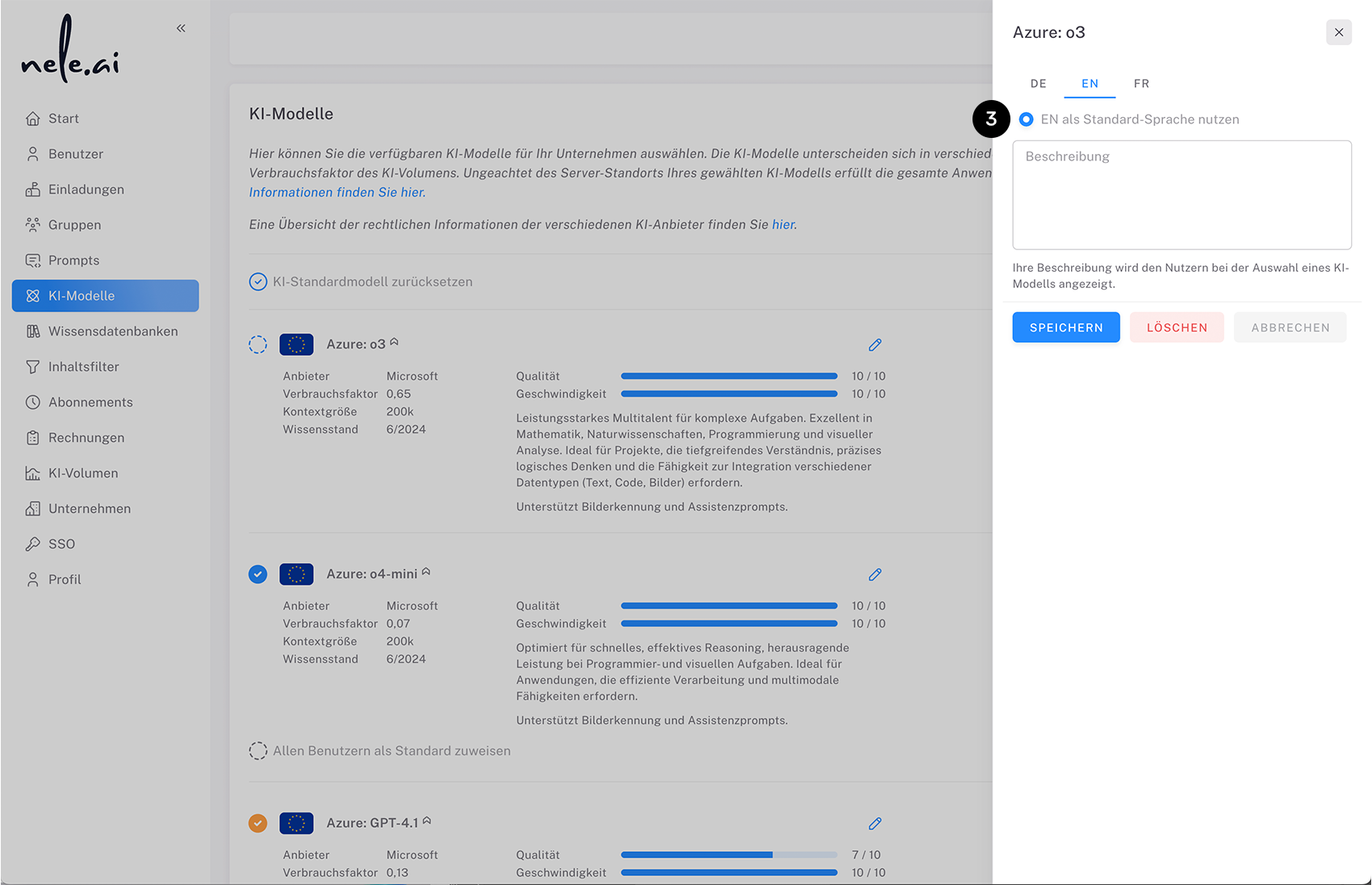The width and height of the screenshot is (1372, 885).
Task: Open the SSO configuration page
Action: 61,544
